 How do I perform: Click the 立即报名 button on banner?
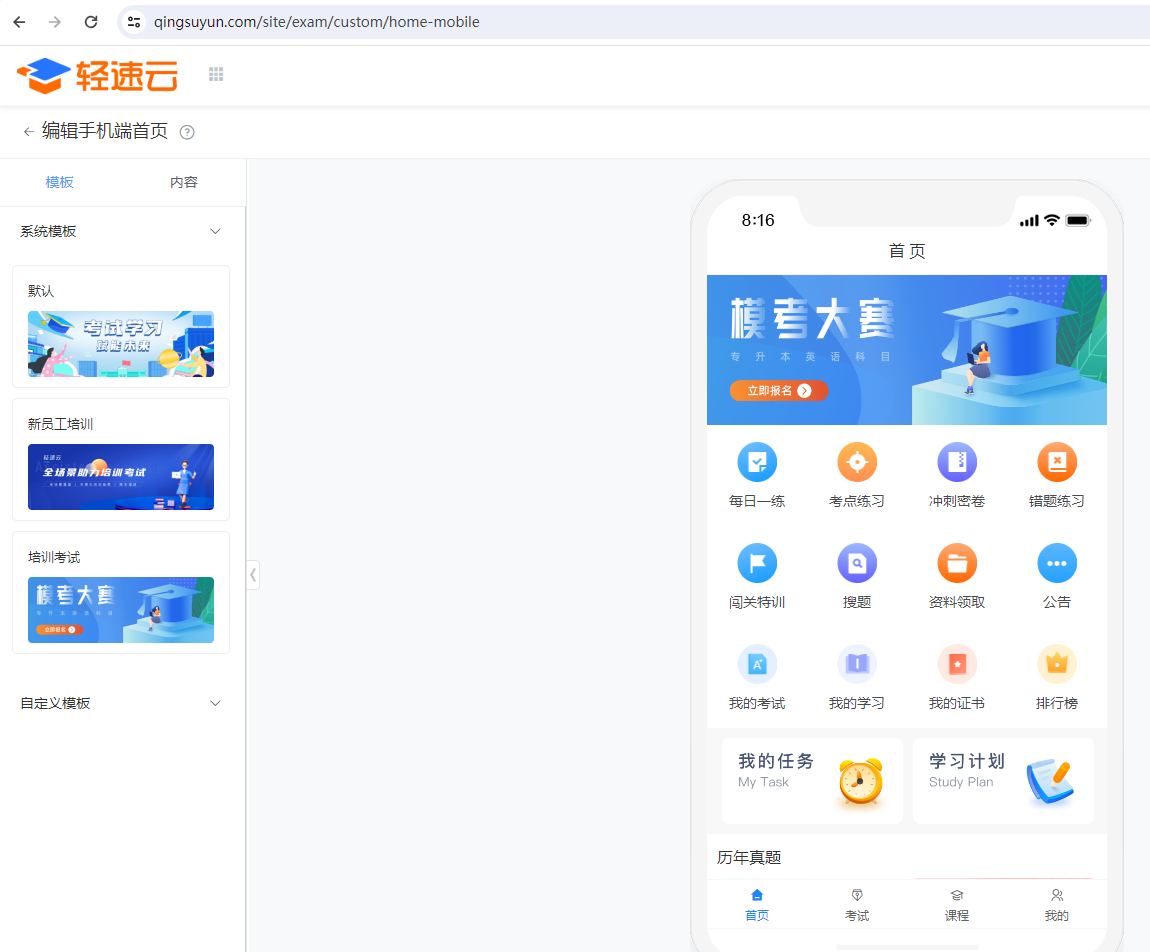(778, 391)
